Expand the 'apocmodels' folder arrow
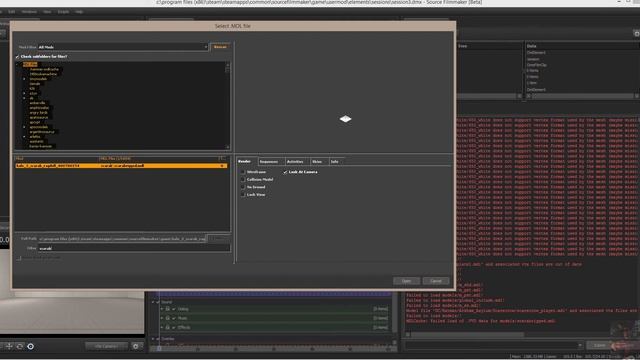640x360 pixels. (x=24, y=127)
